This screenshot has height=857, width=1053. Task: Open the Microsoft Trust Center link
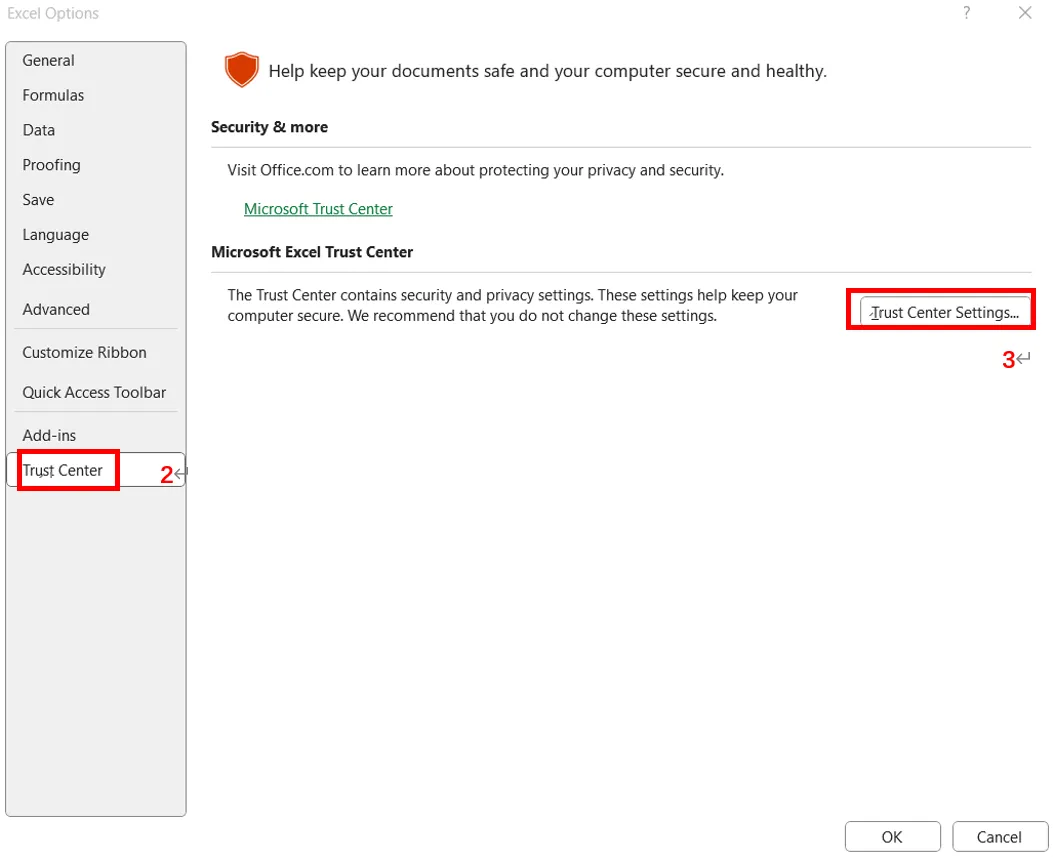point(318,209)
